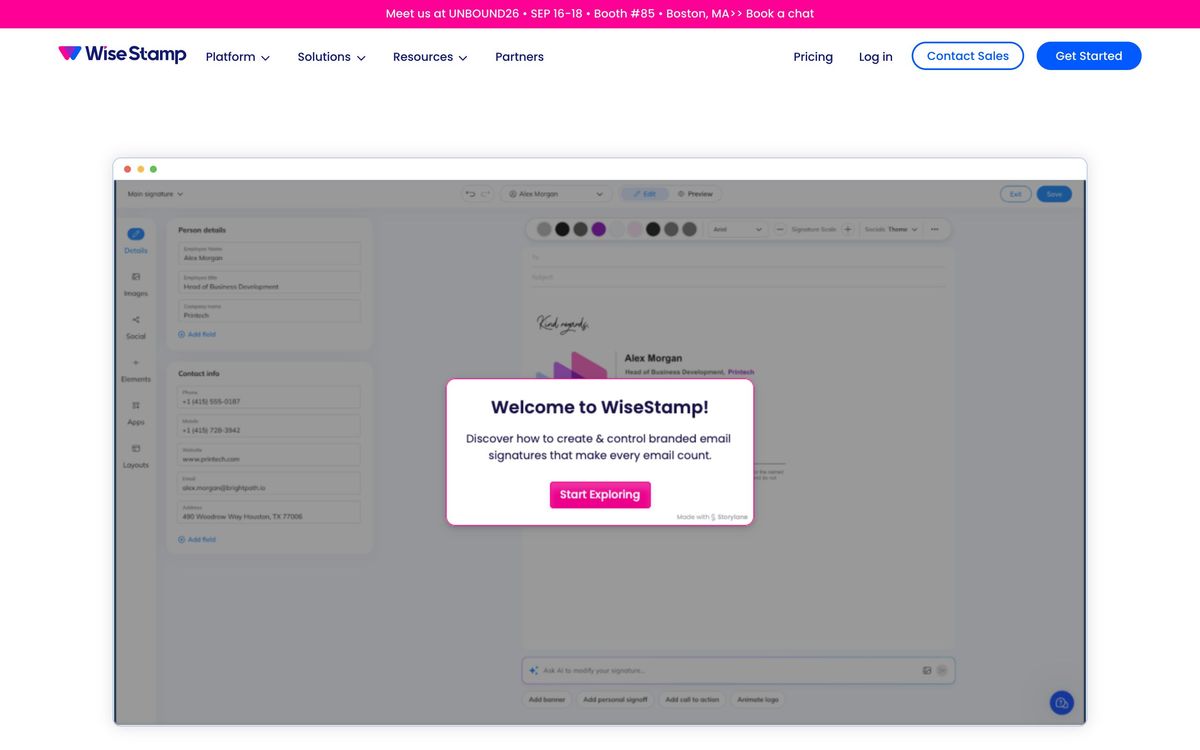This screenshot has width=1200, height=750.
Task: Switch to Preview mode tab
Action: click(695, 194)
